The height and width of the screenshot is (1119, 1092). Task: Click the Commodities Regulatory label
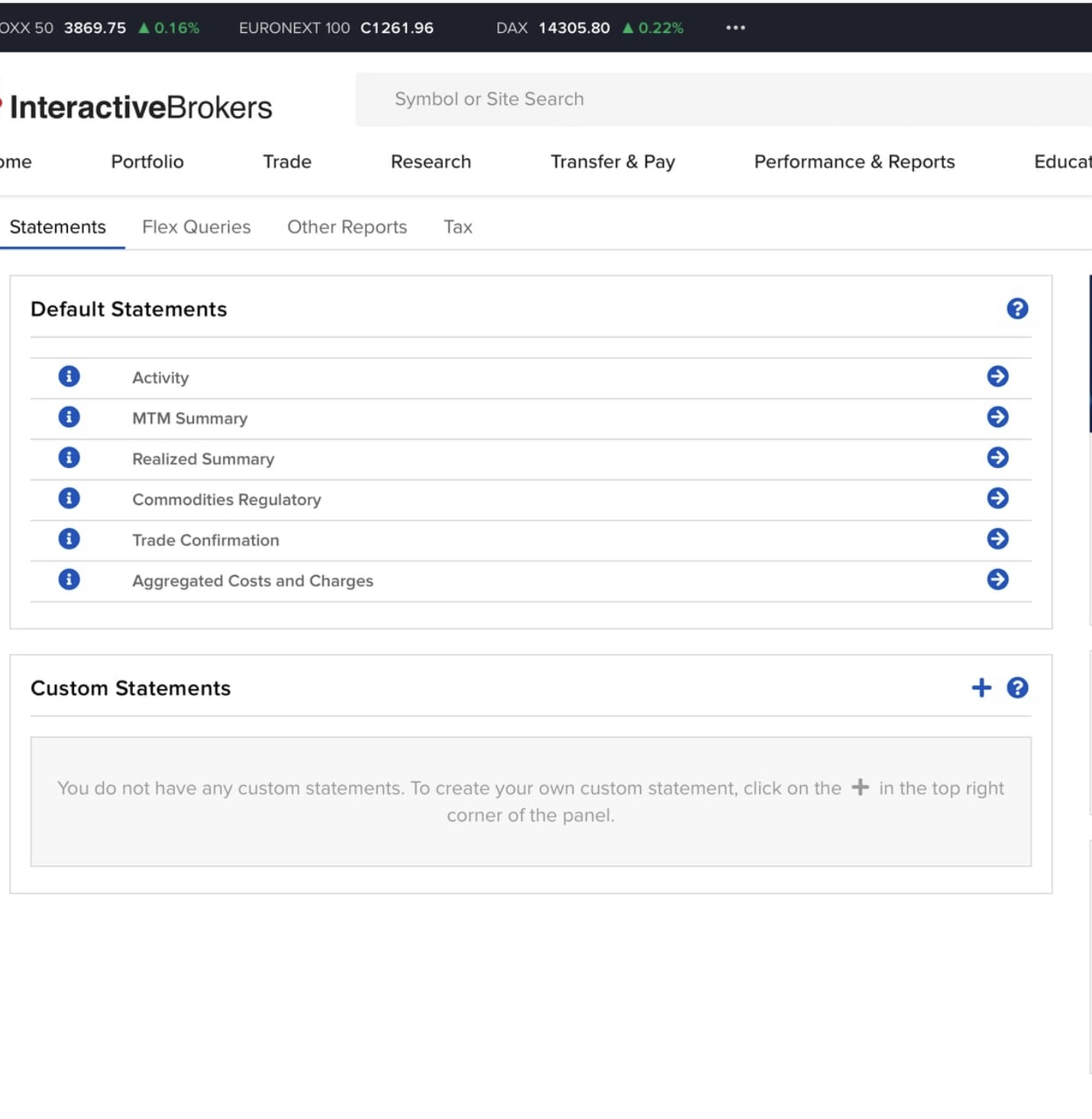click(x=227, y=500)
